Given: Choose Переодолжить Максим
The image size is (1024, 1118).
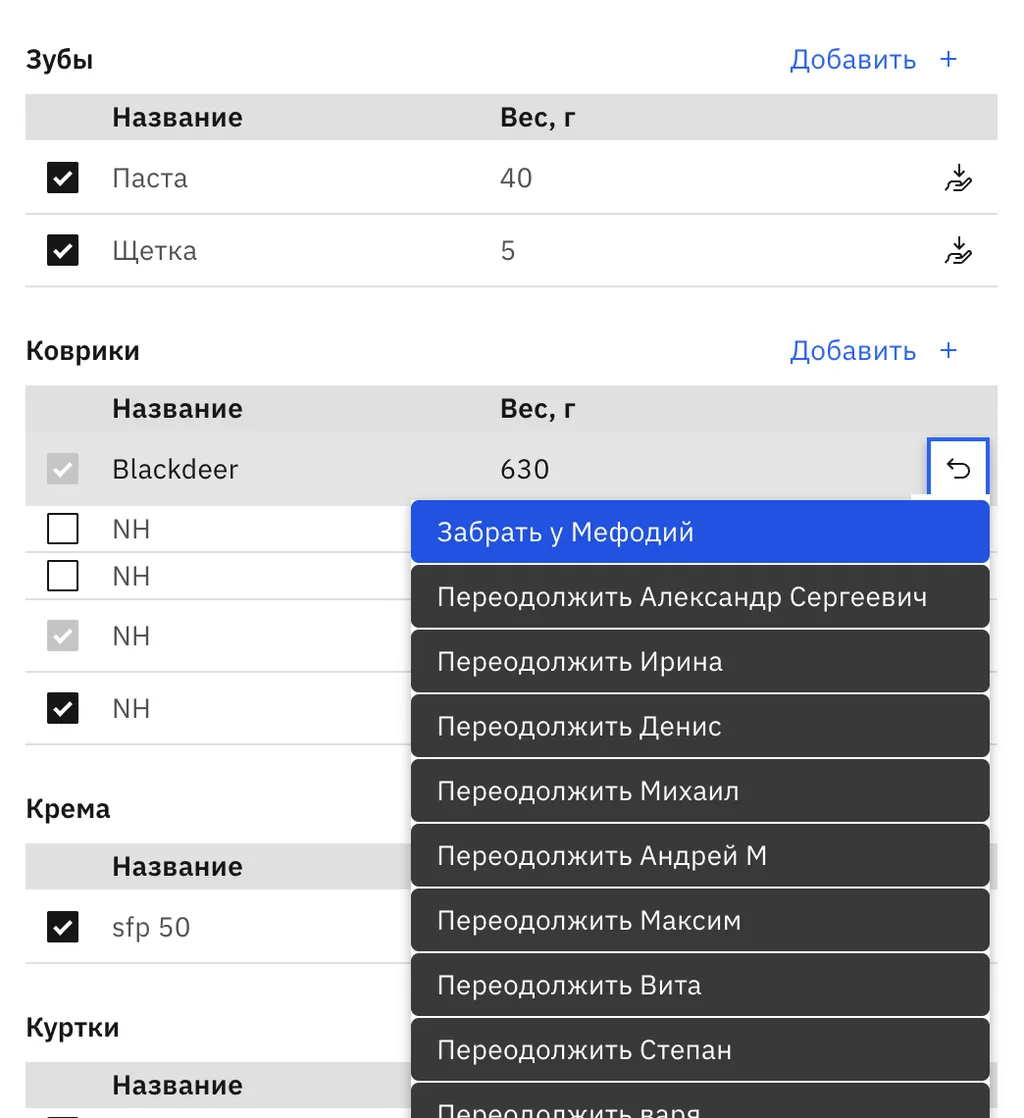Looking at the screenshot, I should [699, 920].
